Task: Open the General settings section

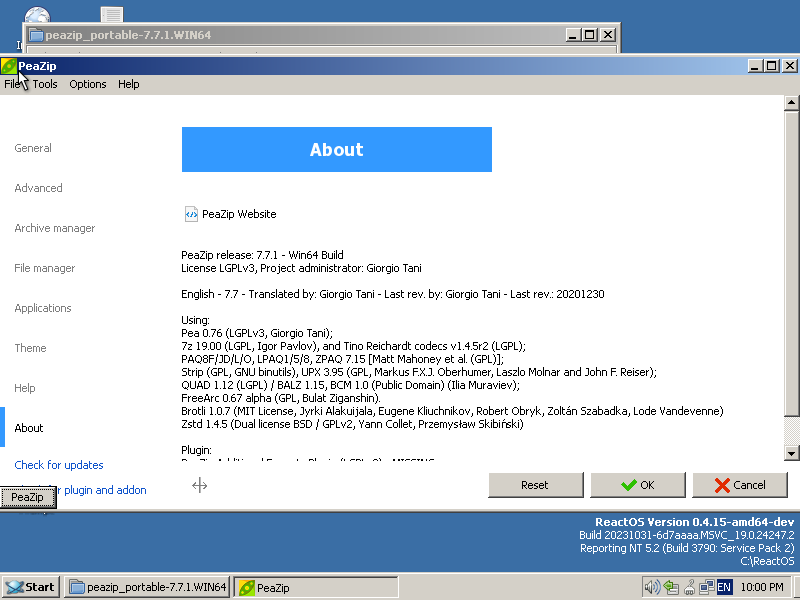Action: [x=33, y=148]
